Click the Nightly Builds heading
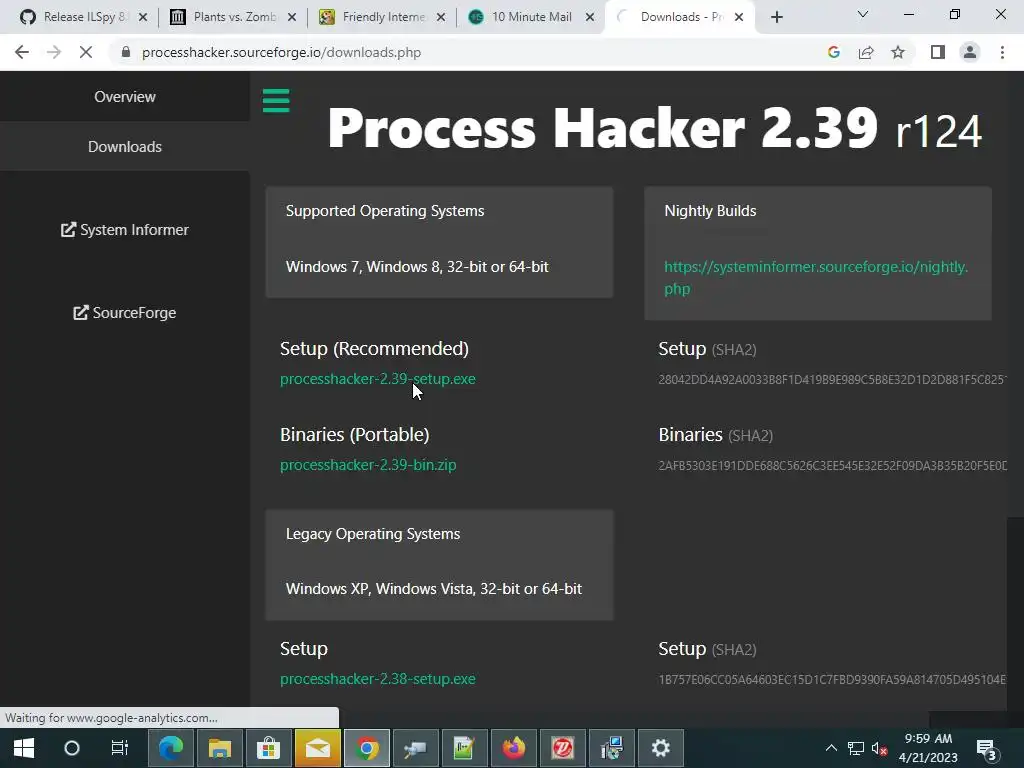Screen dimensions: 1024x768 tap(710, 211)
